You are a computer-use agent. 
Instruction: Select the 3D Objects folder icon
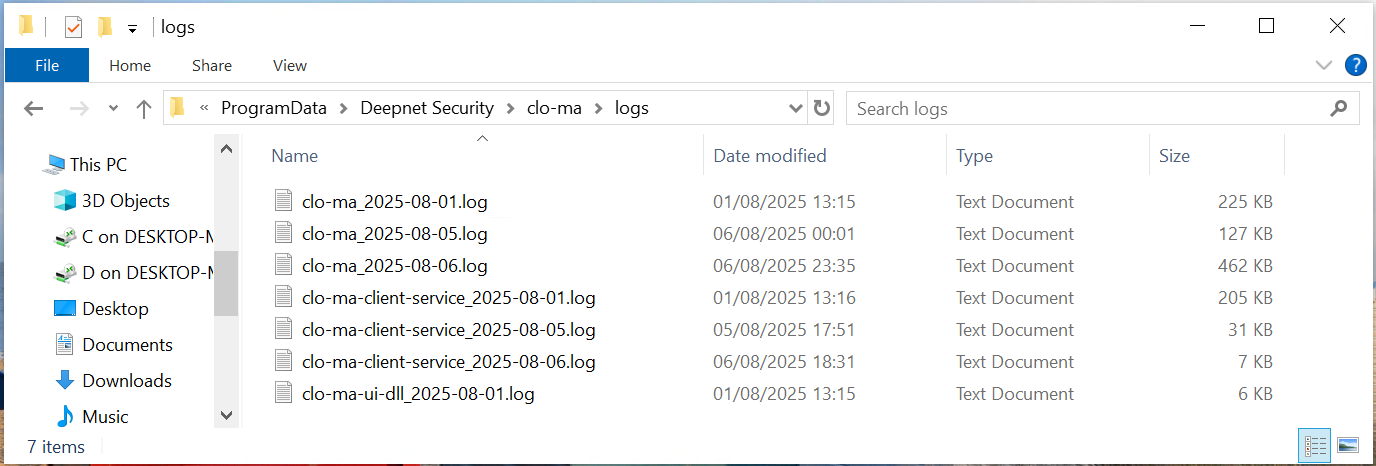coord(65,201)
